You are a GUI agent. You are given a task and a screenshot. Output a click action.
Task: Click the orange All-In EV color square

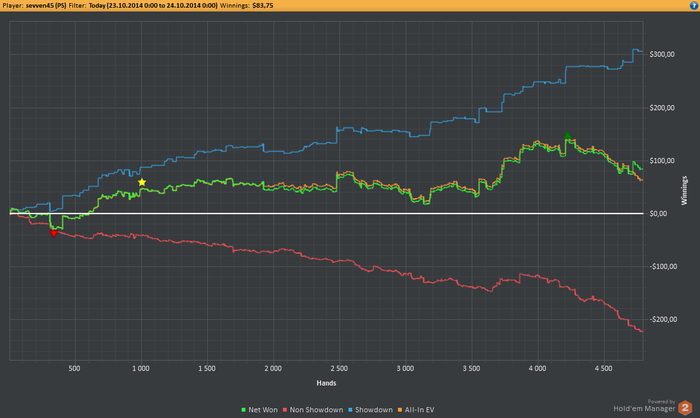click(x=400, y=410)
